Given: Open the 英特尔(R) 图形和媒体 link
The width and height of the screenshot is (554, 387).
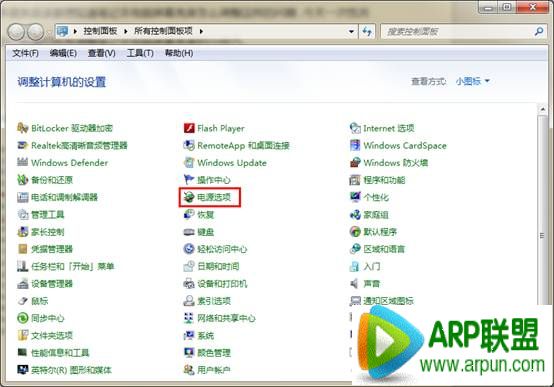Looking at the screenshot, I should click(71, 370).
